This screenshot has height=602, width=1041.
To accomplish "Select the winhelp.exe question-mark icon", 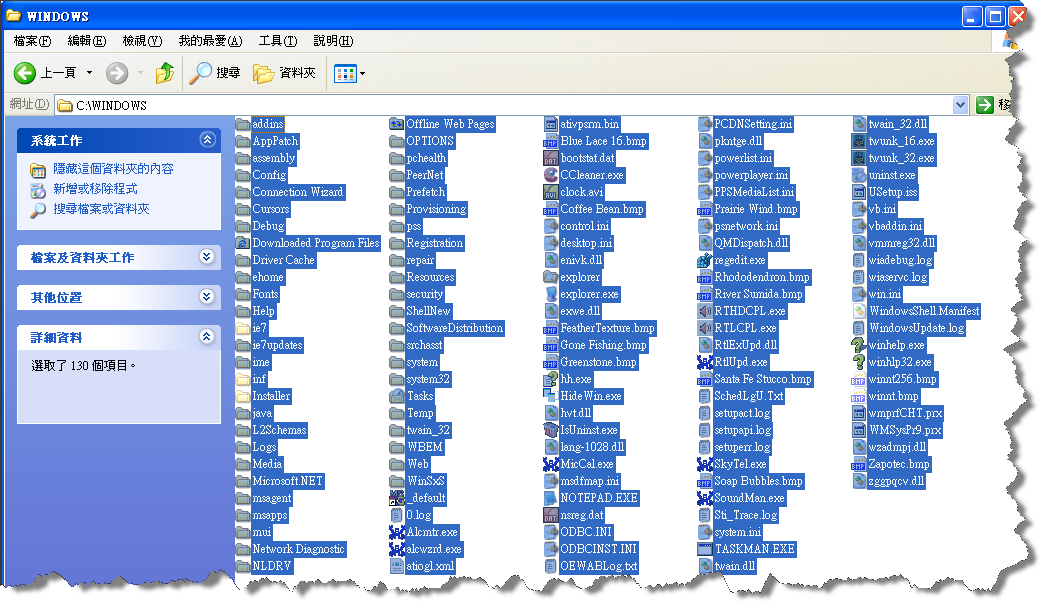I will pyautogui.click(x=859, y=345).
